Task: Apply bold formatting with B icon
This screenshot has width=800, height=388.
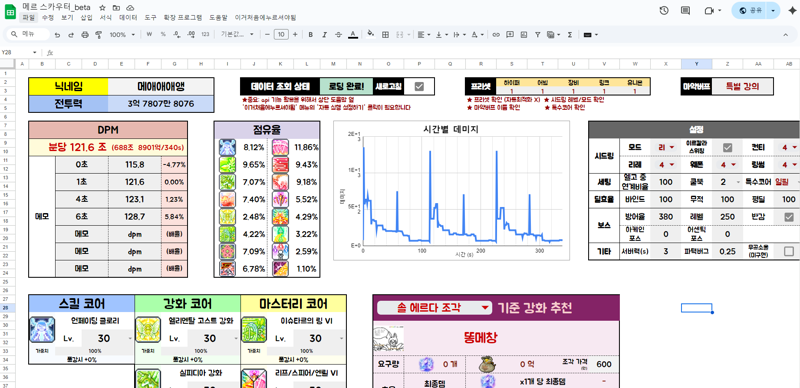Action: (310, 35)
